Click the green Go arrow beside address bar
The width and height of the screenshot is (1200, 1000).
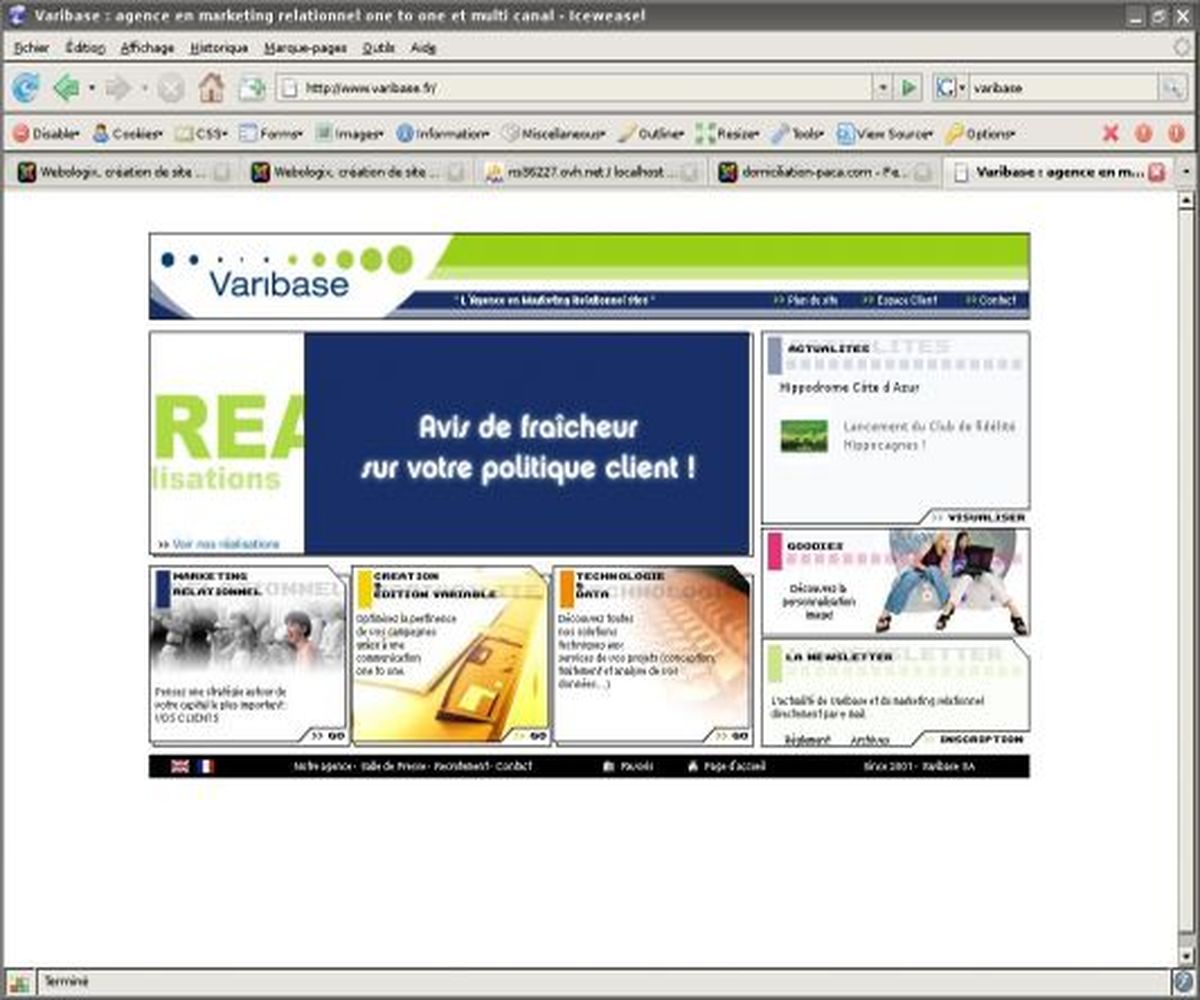point(908,88)
